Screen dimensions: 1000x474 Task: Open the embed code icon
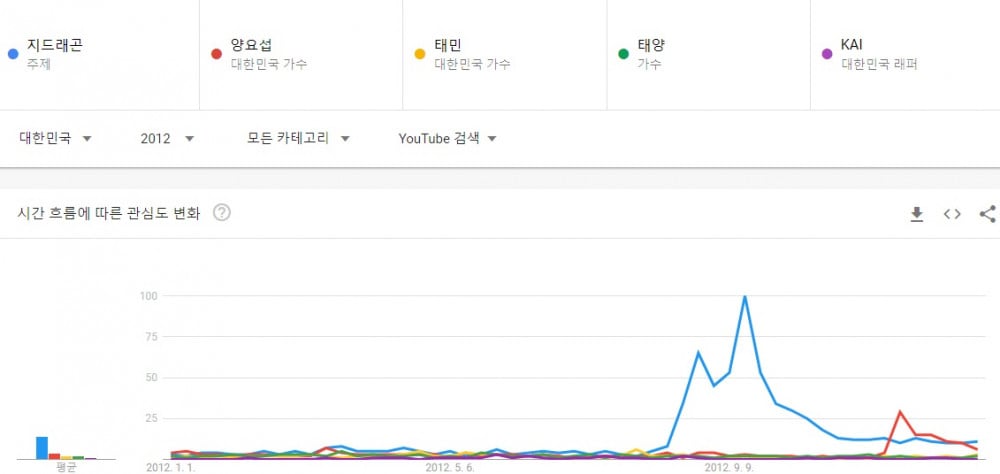pos(952,214)
